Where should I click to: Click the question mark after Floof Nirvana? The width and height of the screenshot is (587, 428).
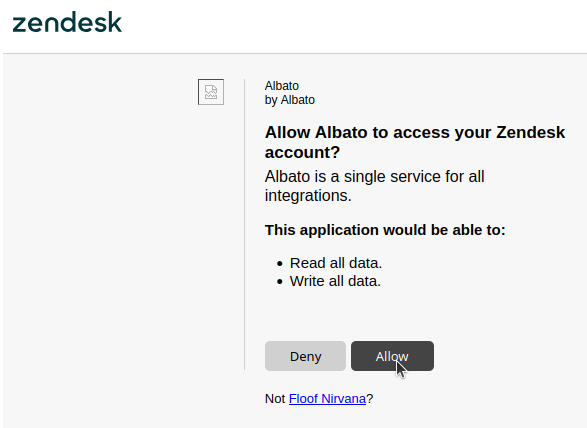pyautogui.click(x=369, y=398)
